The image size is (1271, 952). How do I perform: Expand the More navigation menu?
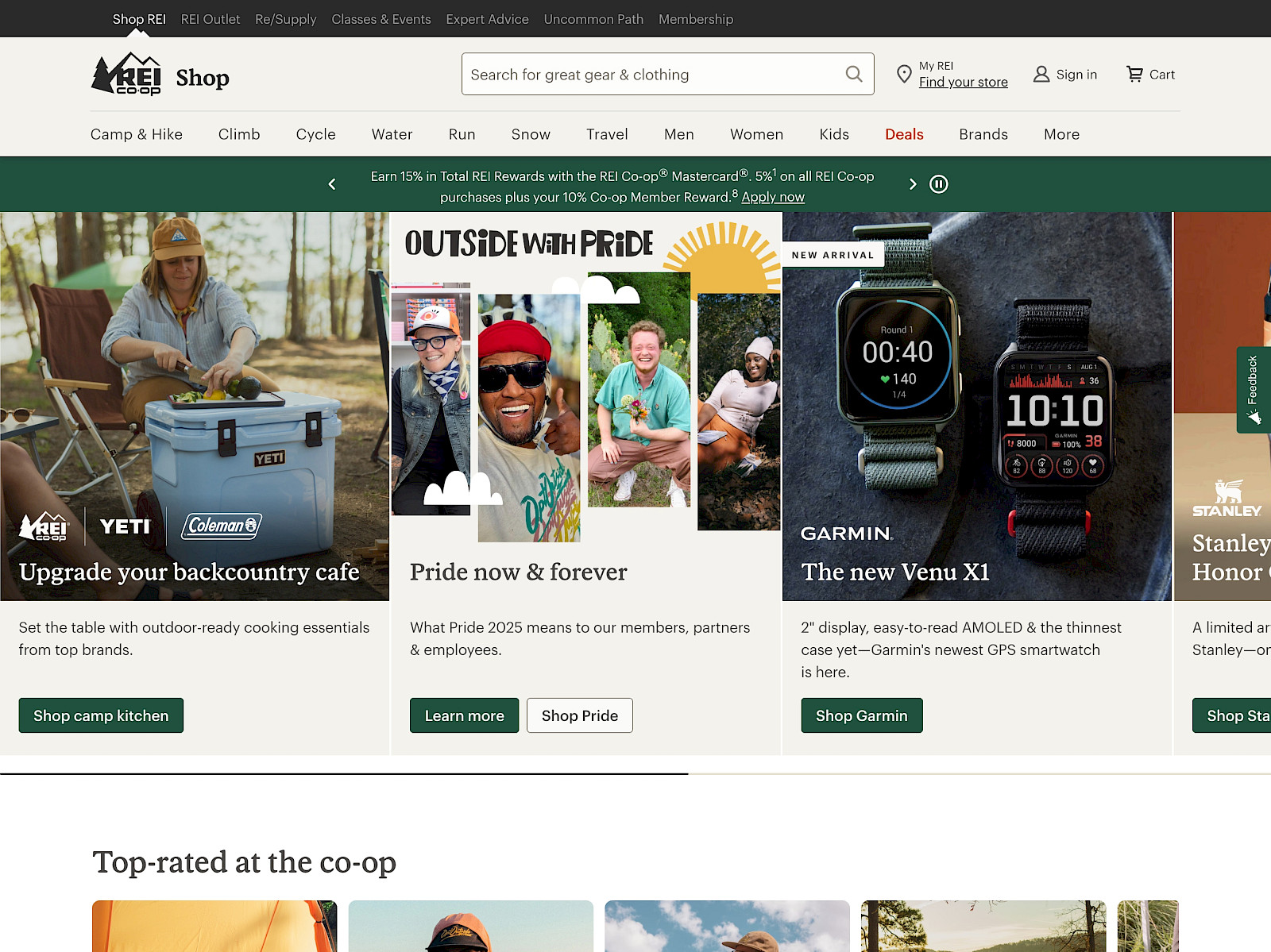(1061, 134)
